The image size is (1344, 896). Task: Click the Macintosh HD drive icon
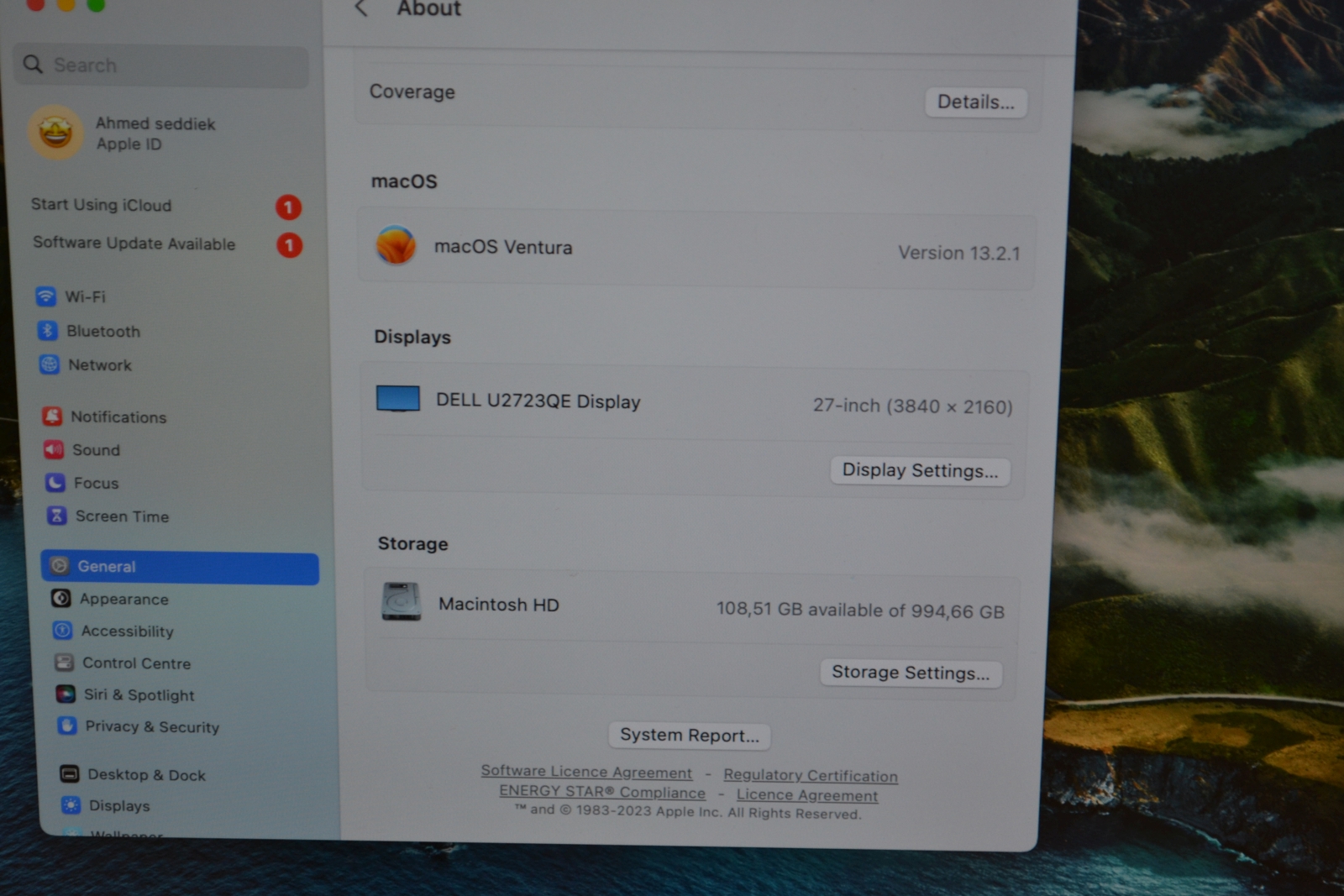(401, 602)
